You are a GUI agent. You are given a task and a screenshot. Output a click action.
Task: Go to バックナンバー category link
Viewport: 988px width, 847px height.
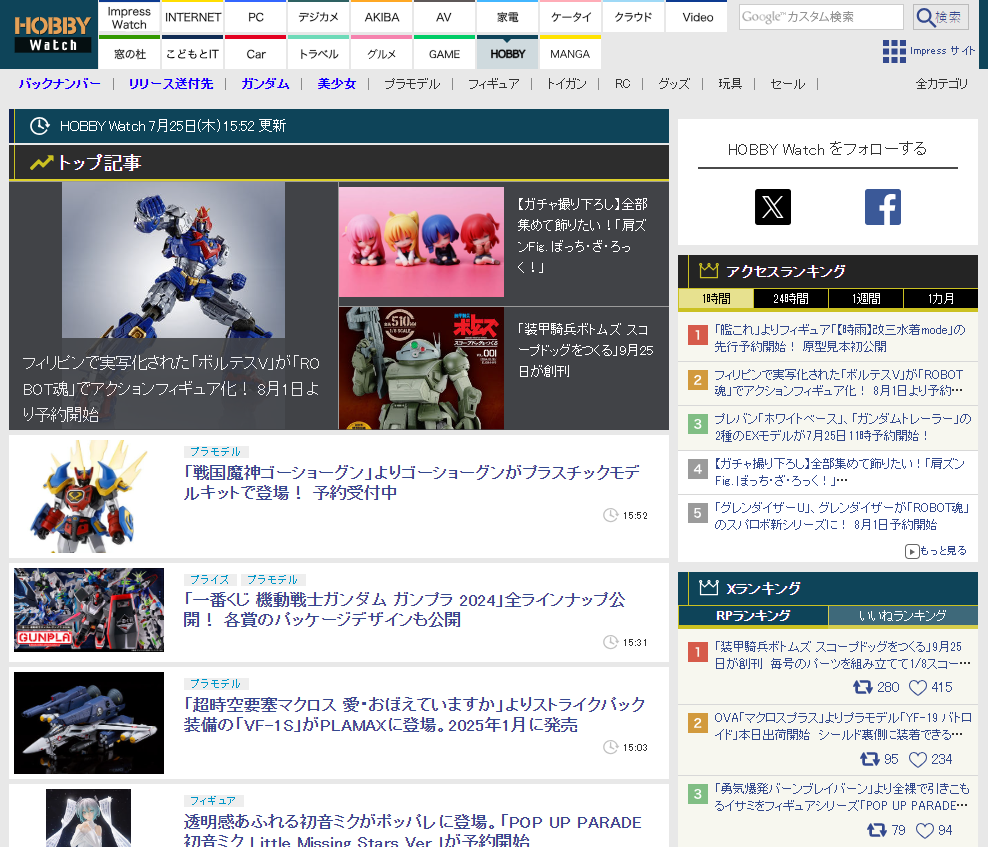tap(59, 84)
